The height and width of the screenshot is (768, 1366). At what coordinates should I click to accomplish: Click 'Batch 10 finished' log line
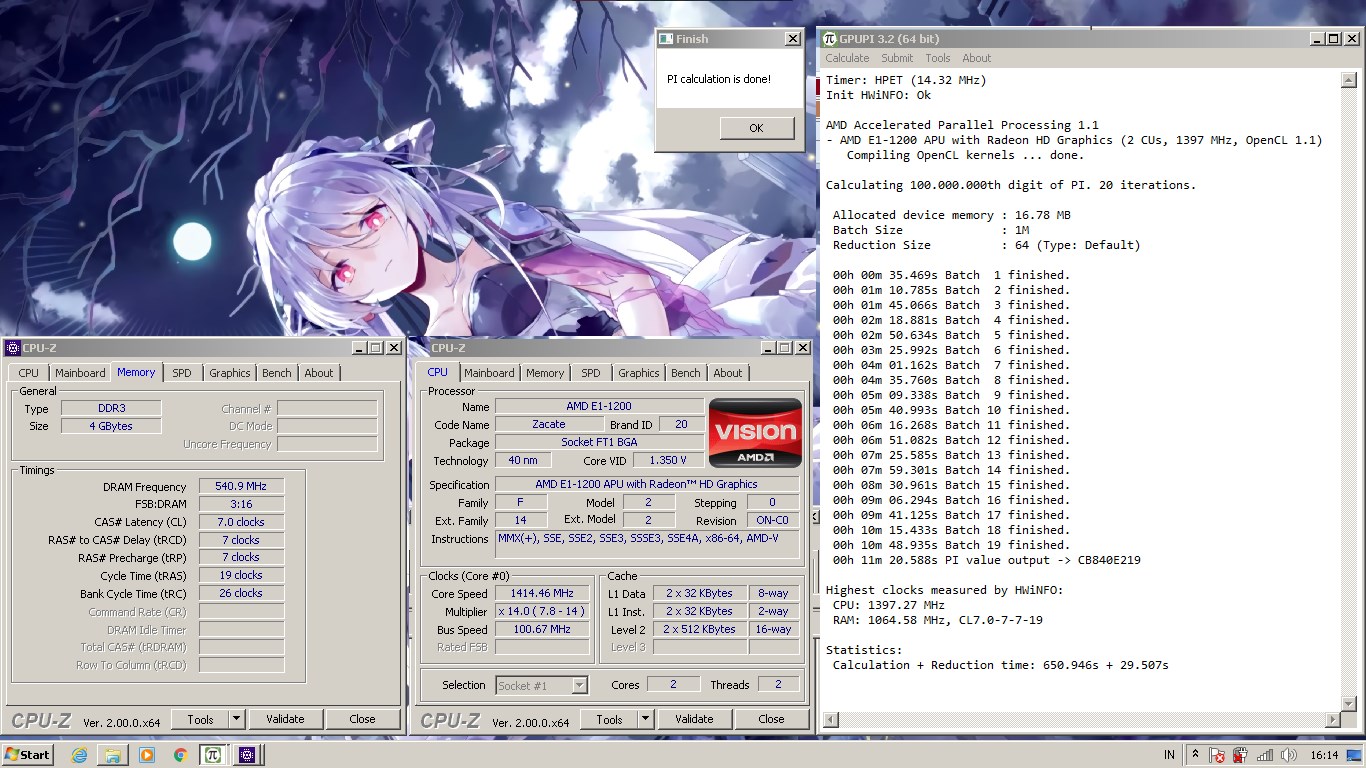[x=951, y=410]
